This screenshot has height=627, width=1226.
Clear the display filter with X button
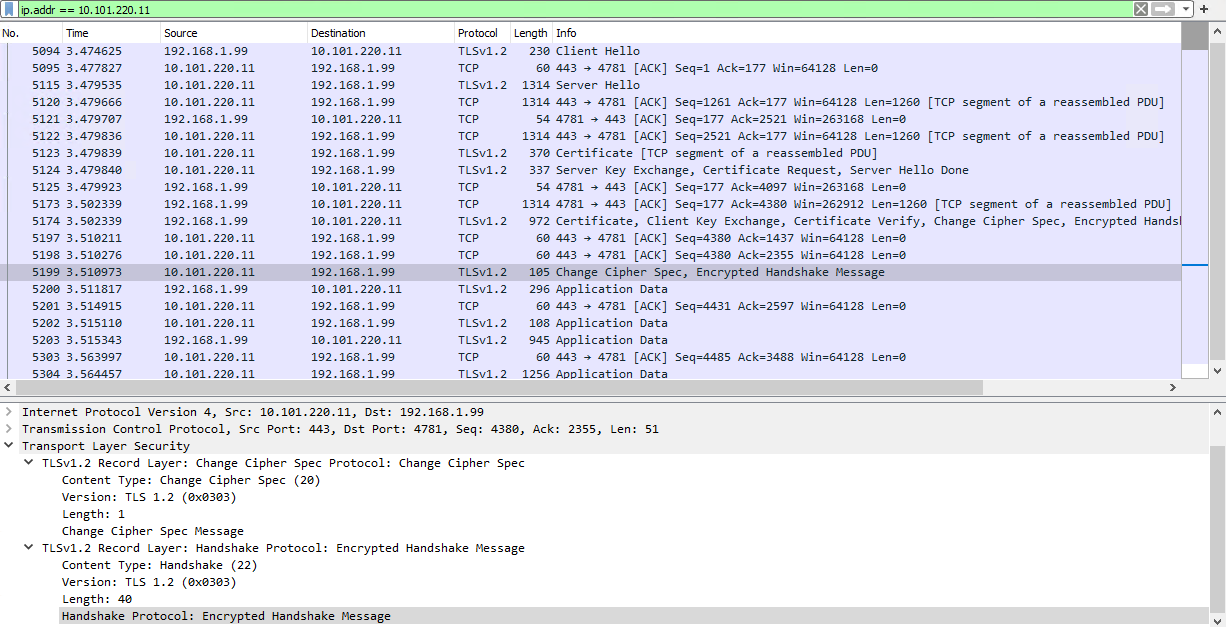pyautogui.click(x=1140, y=9)
